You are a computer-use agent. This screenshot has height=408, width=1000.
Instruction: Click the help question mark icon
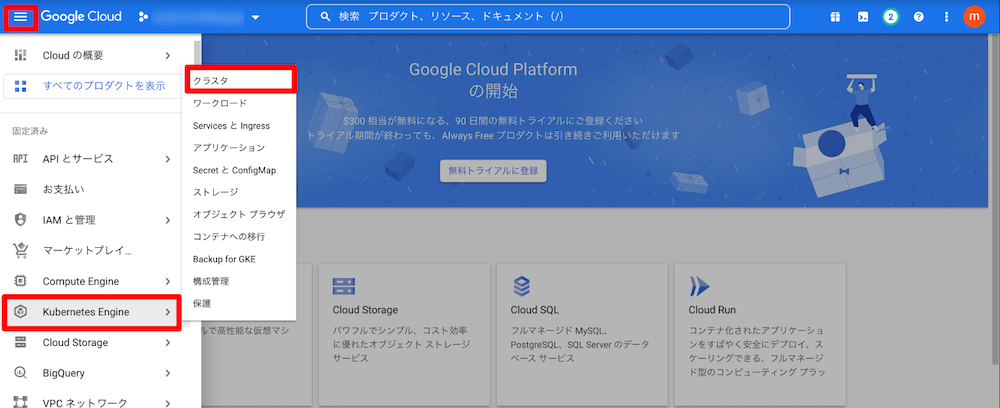pos(918,17)
